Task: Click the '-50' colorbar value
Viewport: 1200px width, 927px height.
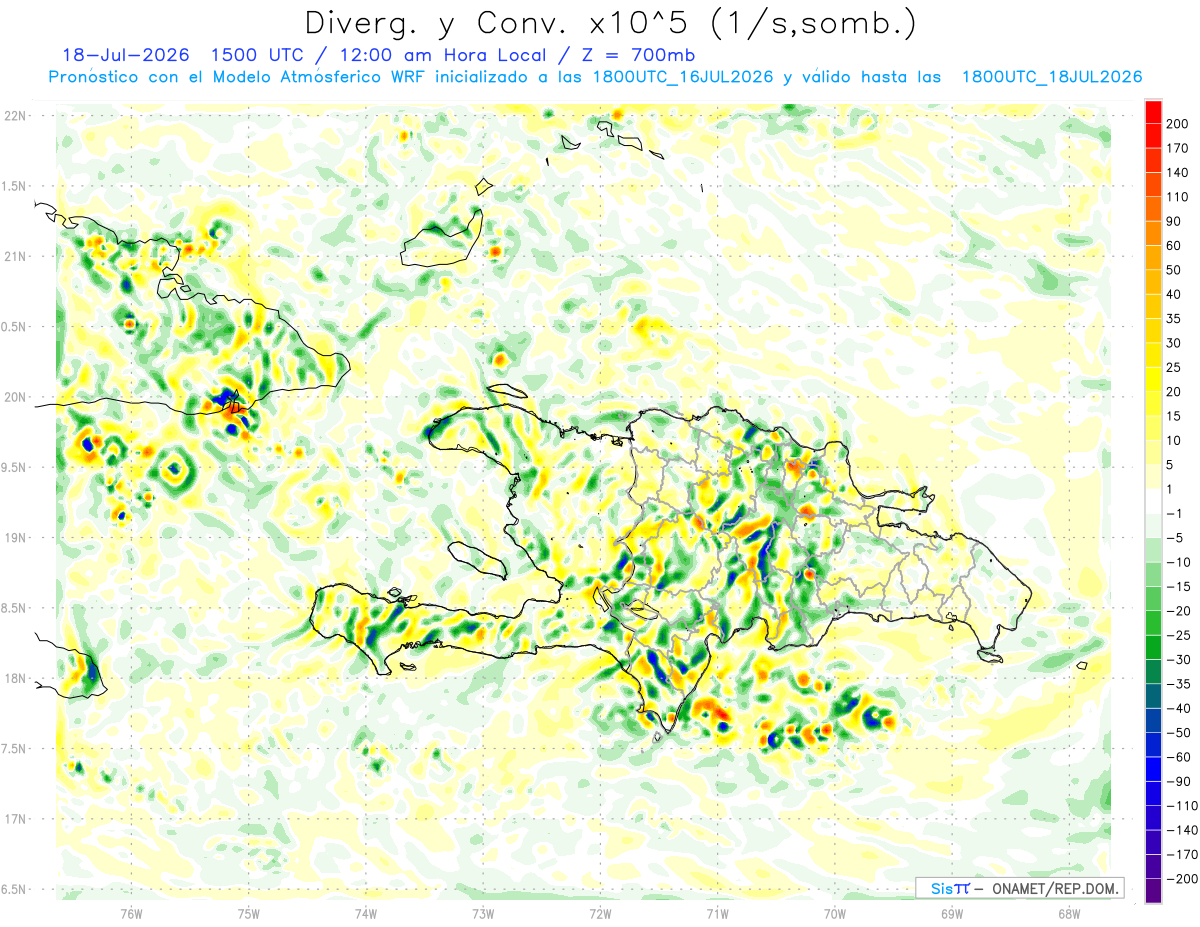Action: (x=1177, y=732)
